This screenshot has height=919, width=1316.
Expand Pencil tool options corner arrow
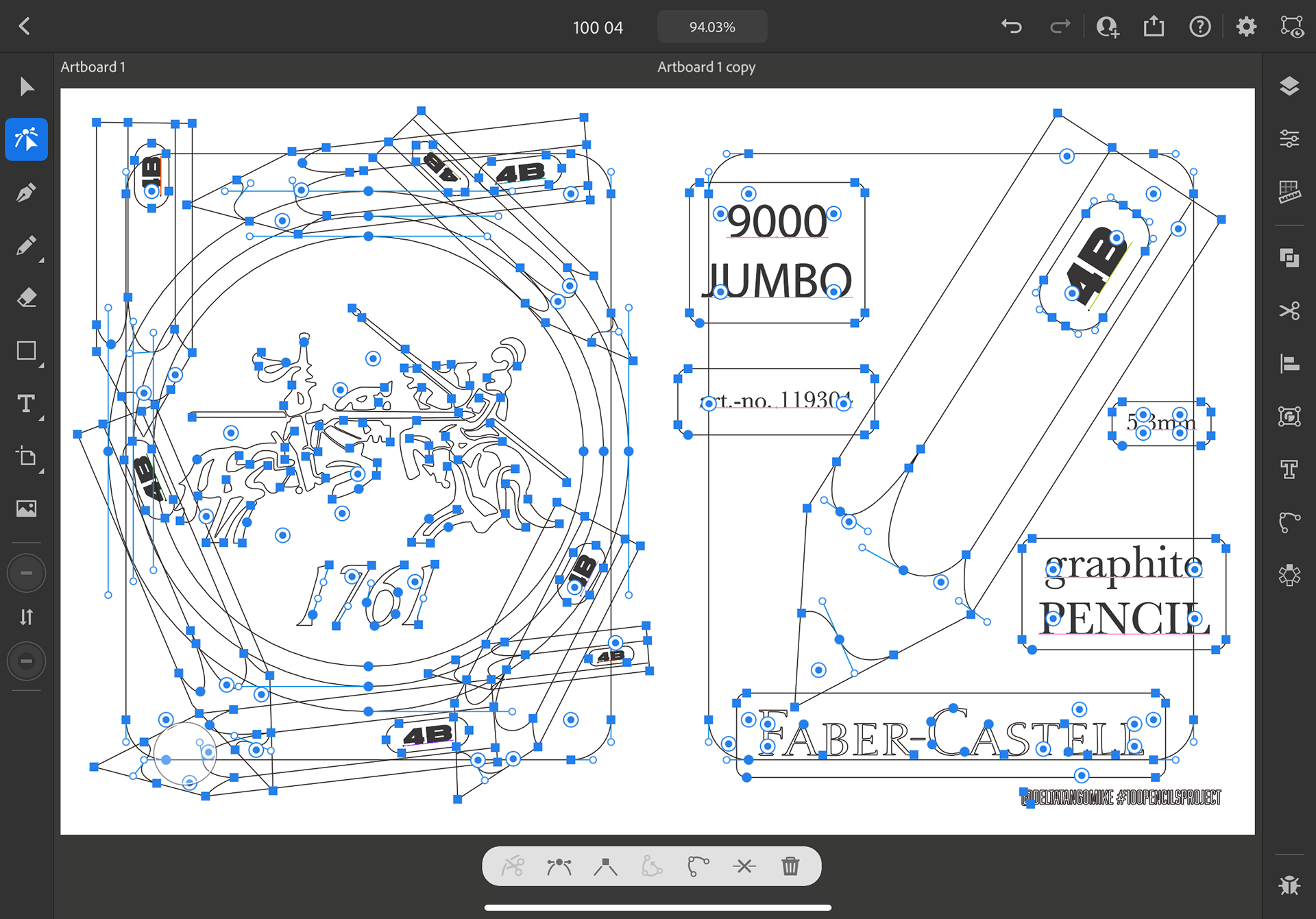[x=42, y=260]
